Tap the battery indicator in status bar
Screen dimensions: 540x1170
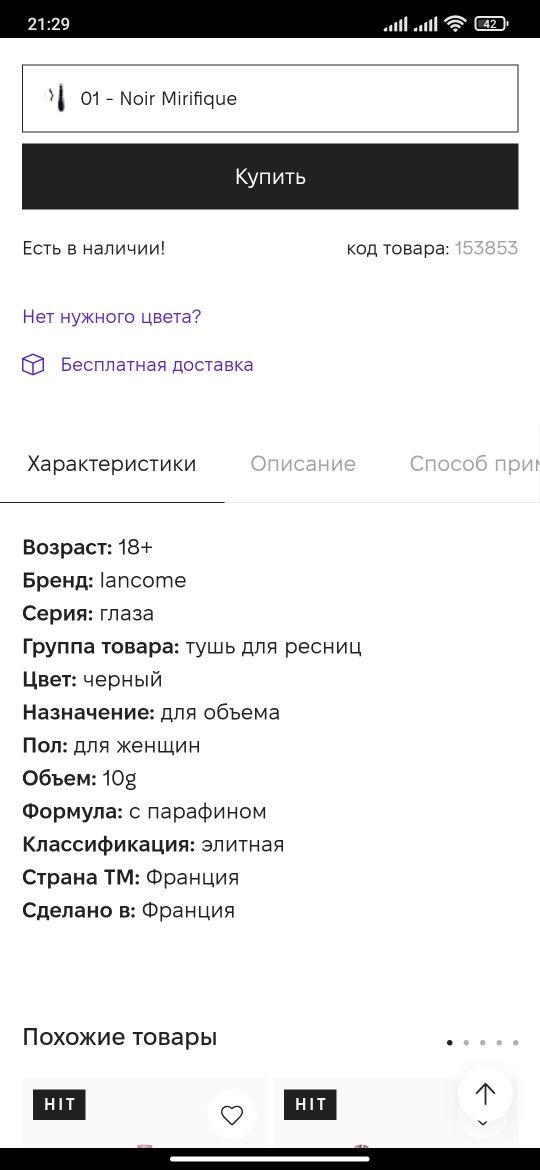coord(492,23)
